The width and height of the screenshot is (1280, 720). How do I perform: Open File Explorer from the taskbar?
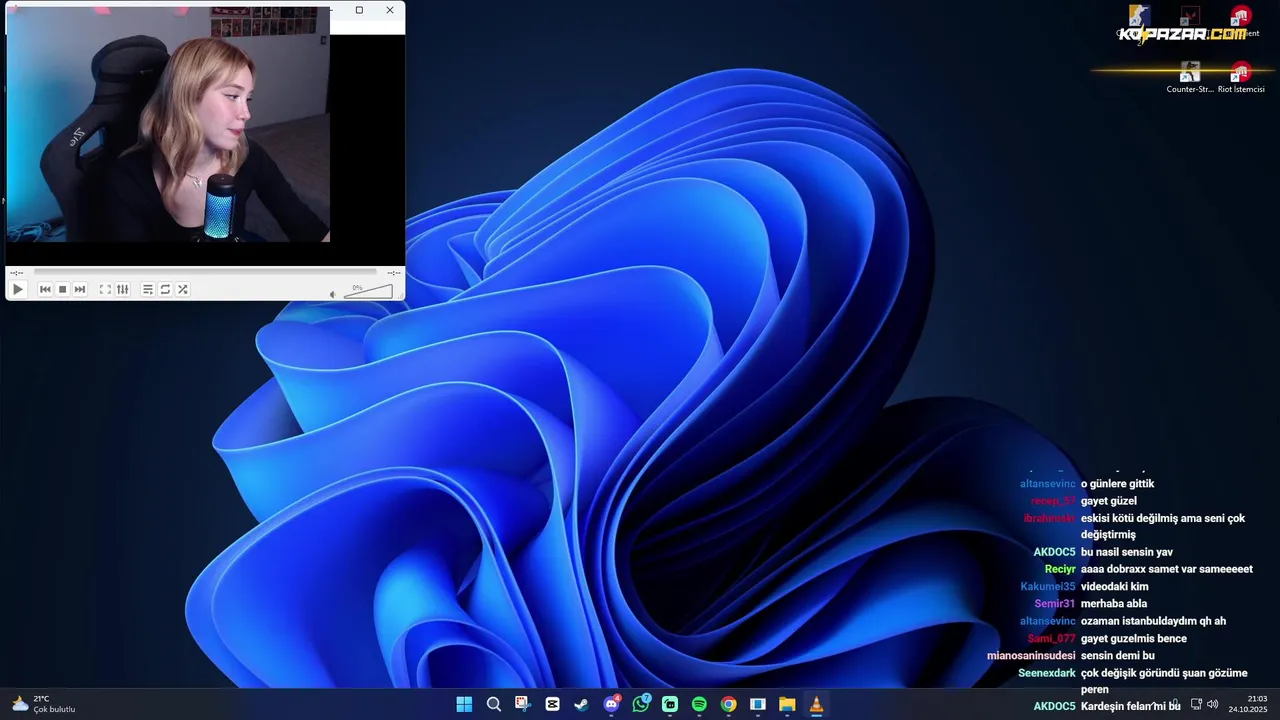click(787, 704)
